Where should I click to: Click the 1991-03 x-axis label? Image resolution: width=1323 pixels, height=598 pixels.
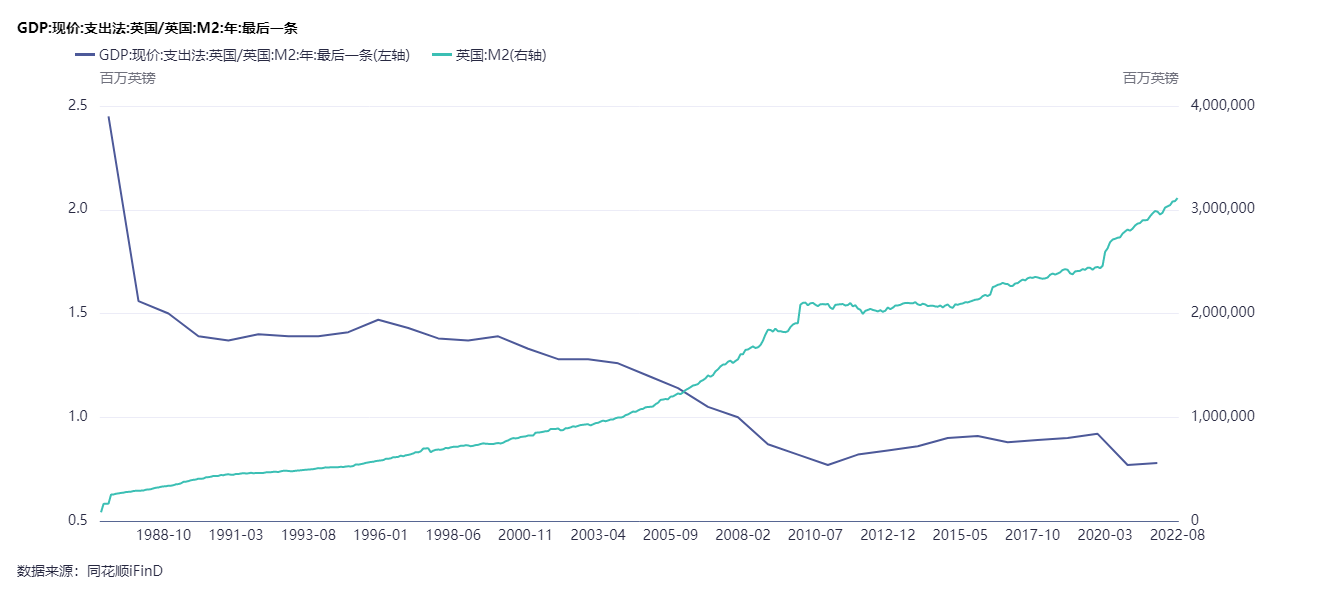tap(236, 535)
